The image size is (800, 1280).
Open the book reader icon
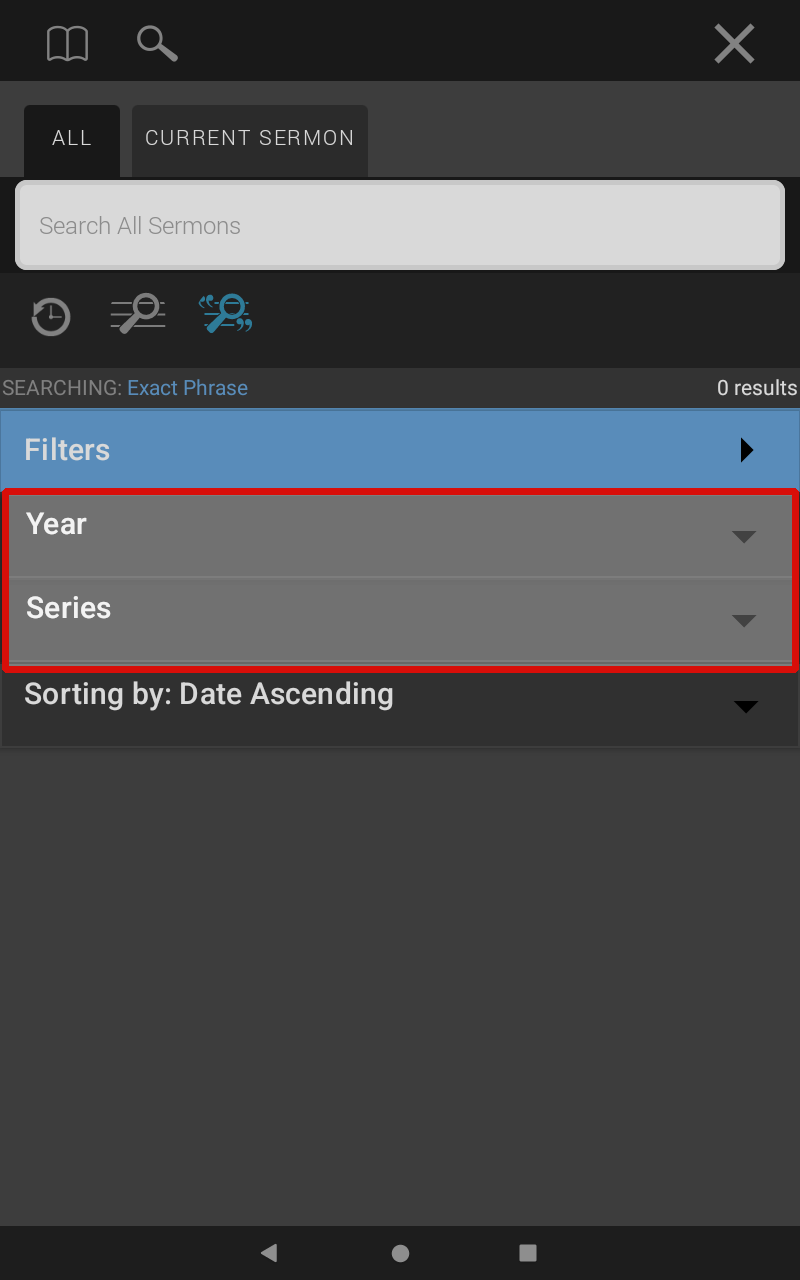click(68, 44)
